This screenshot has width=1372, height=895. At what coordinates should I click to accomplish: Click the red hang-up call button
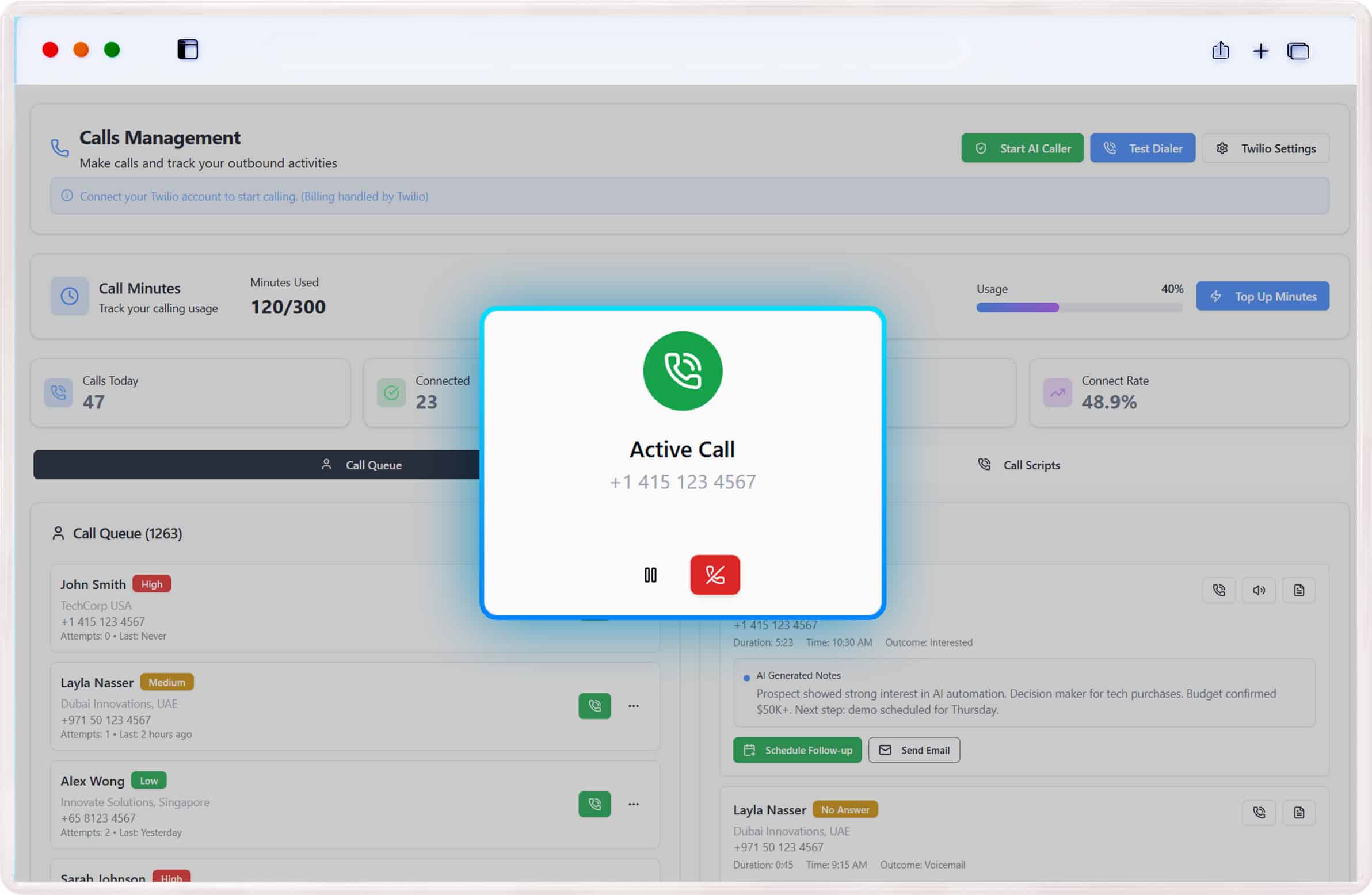[x=714, y=575]
